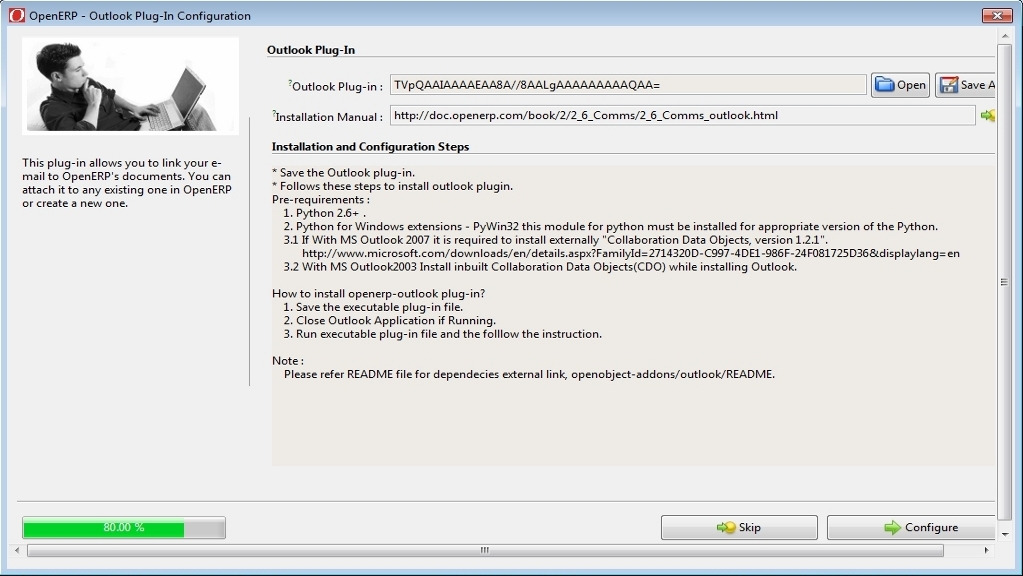Click the Installation Manual URL field
Viewport: 1023px width, 576px height.
pos(681,115)
